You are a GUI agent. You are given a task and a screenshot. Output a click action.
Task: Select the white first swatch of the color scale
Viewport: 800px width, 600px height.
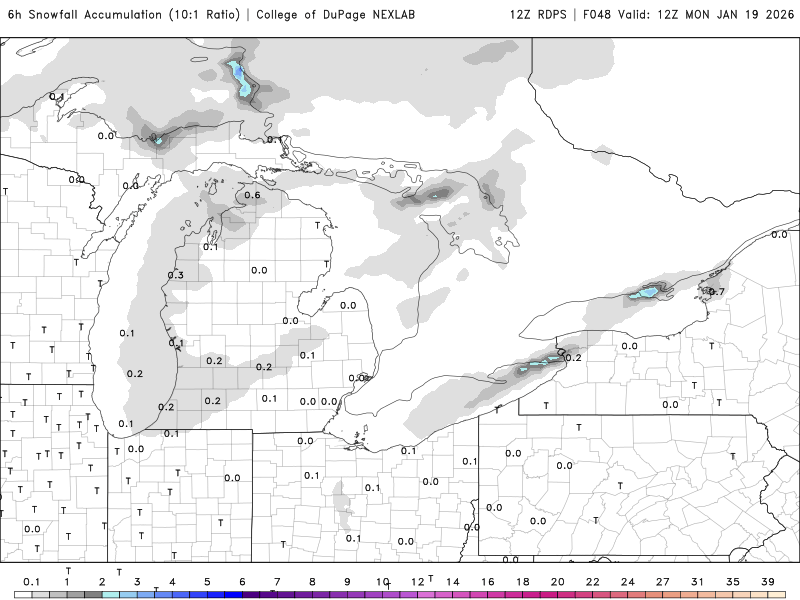23,595
